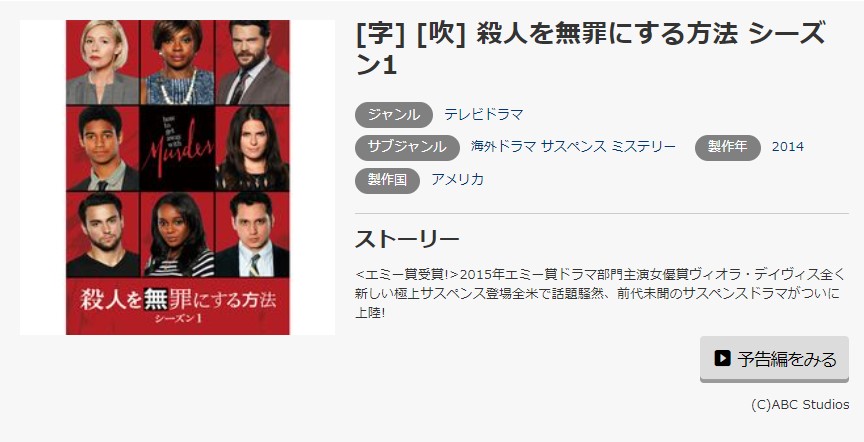The height and width of the screenshot is (442, 864).
Task: Click the blonde woman's portrait on the poster
Action: pos(102,62)
